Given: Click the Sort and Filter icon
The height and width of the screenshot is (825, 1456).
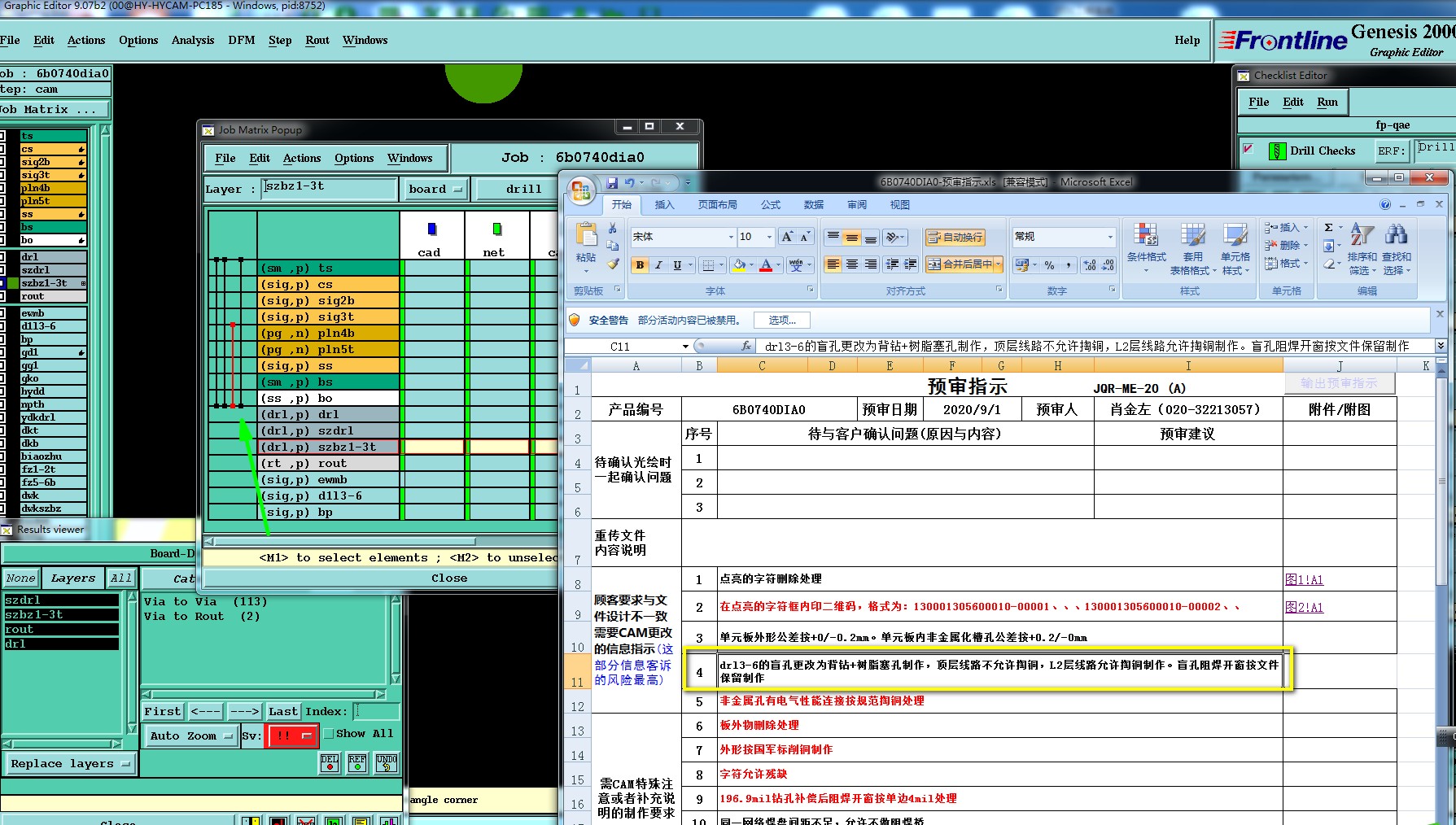Looking at the screenshot, I should 1362,235.
